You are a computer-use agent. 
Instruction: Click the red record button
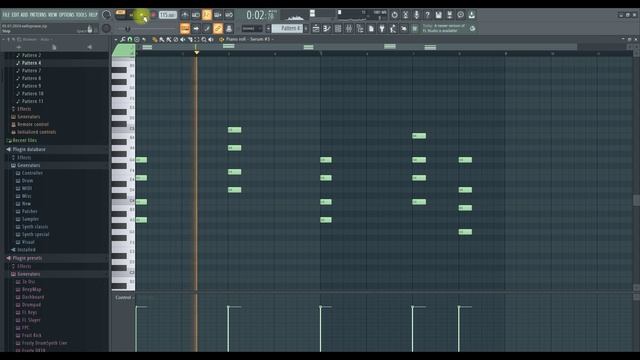coord(154,15)
